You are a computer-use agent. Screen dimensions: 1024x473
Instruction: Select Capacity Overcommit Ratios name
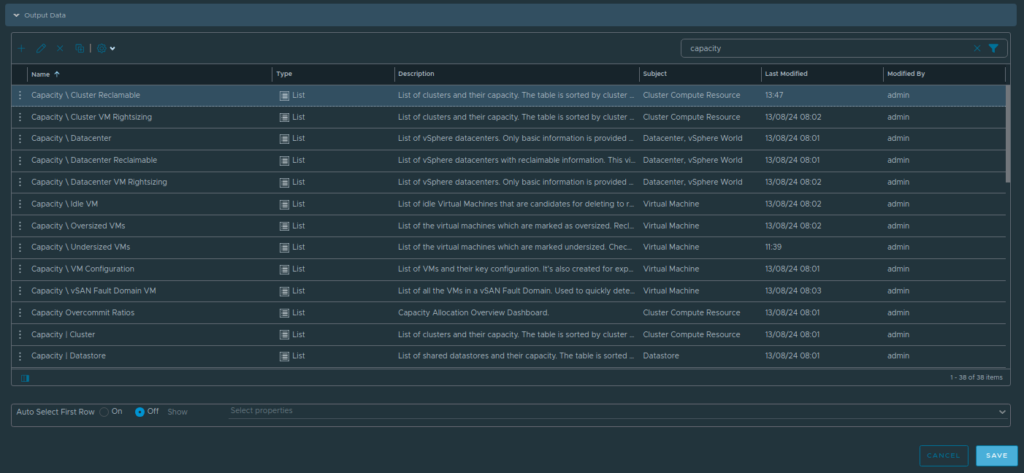point(83,312)
